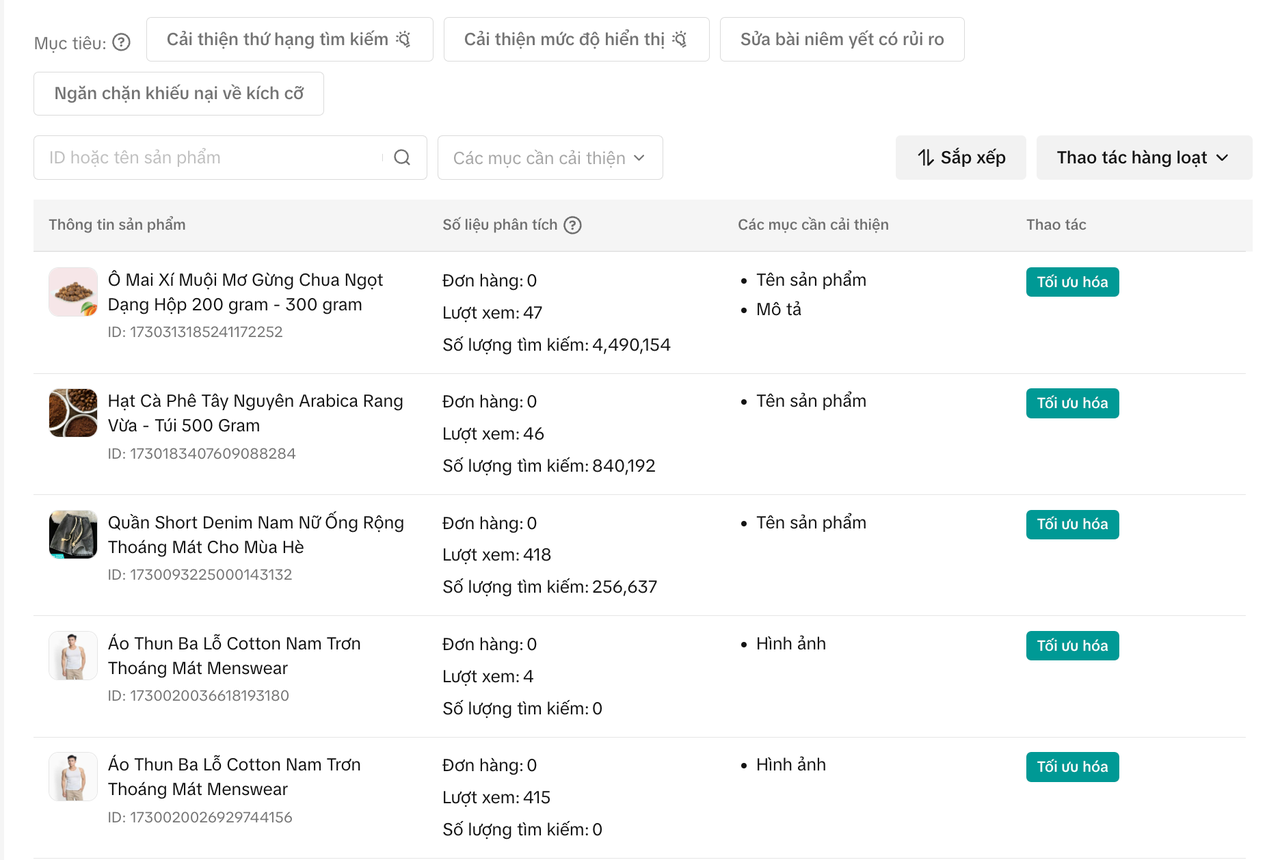Open the Arabica coffee beans product image

73,413
